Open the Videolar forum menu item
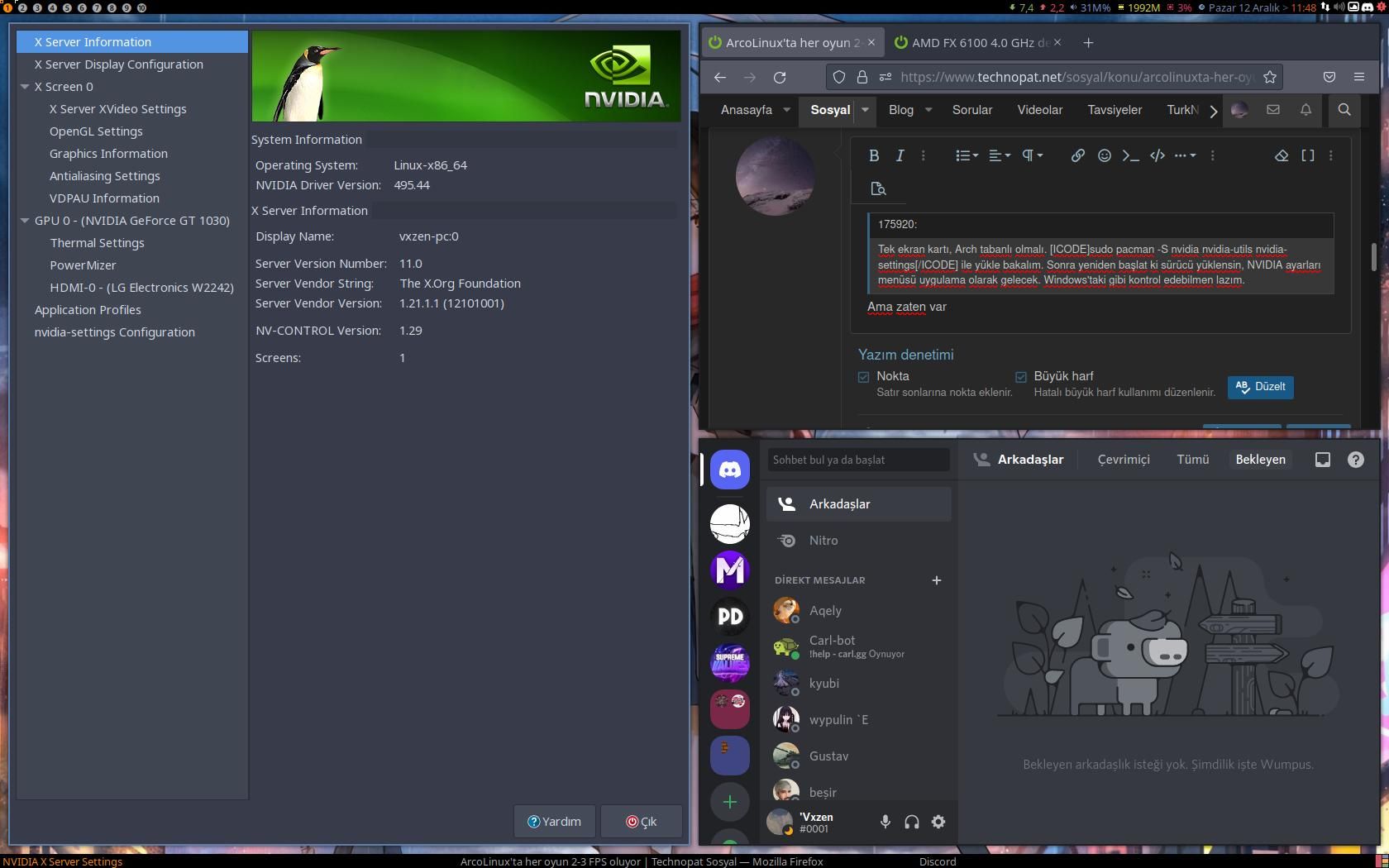This screenshot has width=1389, height=868. [1040, 110]
